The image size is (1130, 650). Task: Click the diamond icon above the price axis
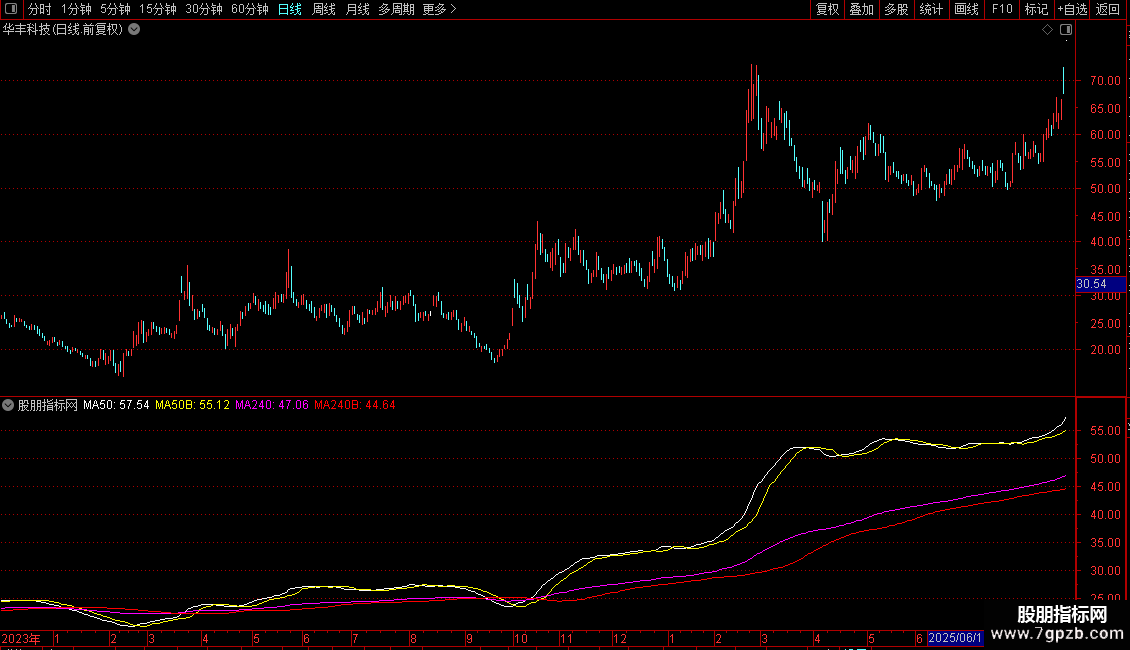click(1047, 30)
